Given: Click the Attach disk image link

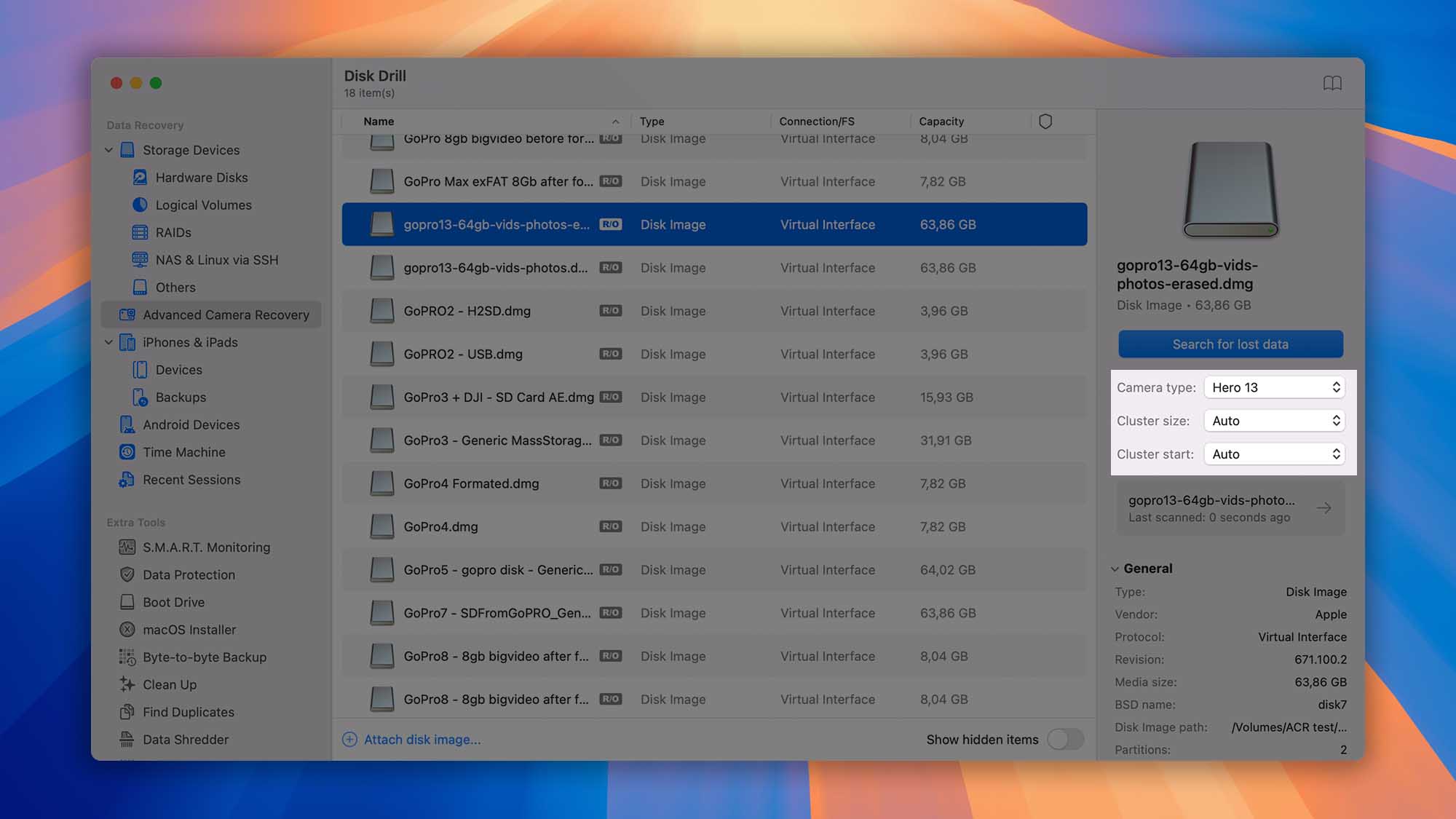Looking at the screenshot, I should coord(422,739).
